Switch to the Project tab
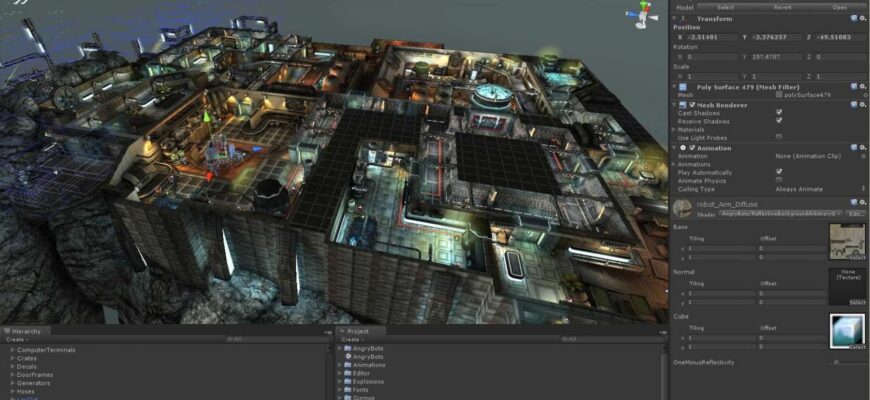 (361, 331)
